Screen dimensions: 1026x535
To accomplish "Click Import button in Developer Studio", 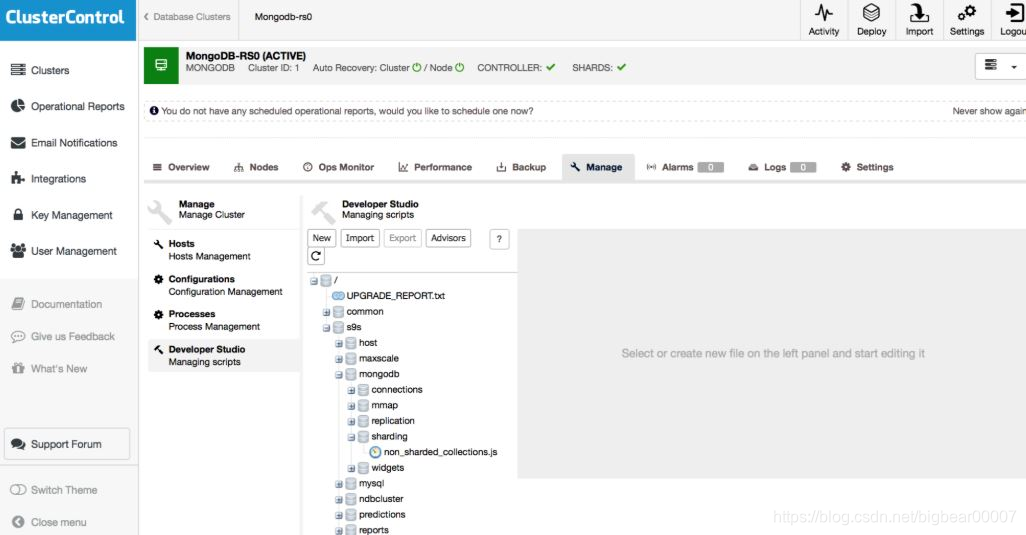I will (x=359, y=238).
